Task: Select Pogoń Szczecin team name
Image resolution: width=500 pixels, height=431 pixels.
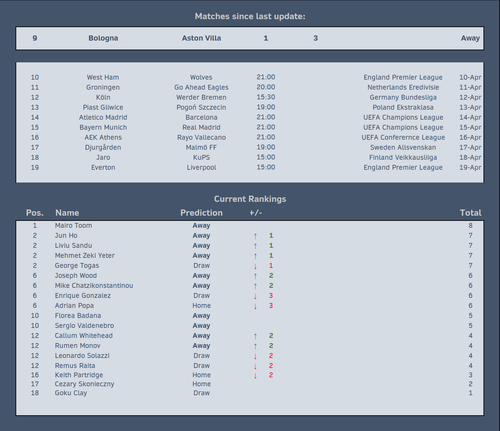Action: click(201, 107)
